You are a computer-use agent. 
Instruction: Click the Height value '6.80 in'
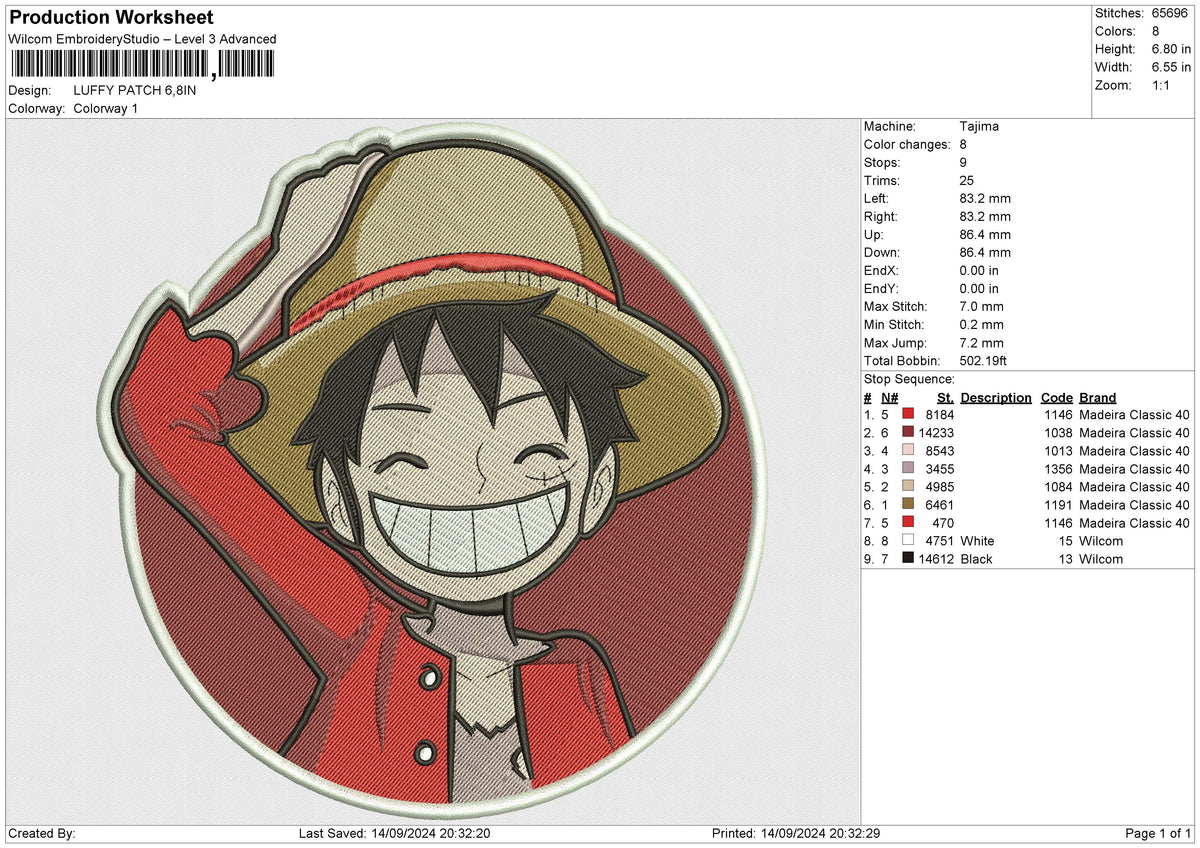pos(1171,49)
